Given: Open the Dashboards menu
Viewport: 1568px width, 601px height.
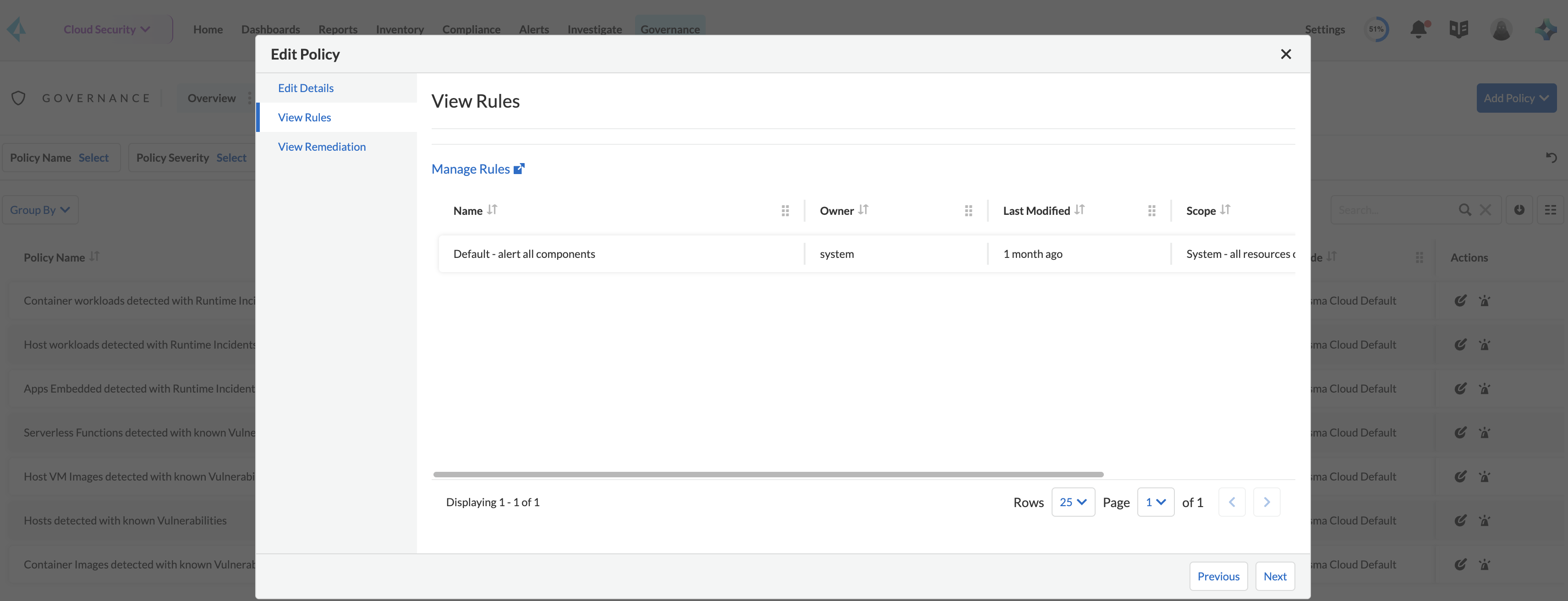Looking at the screenshot, I should pos(271,29).
